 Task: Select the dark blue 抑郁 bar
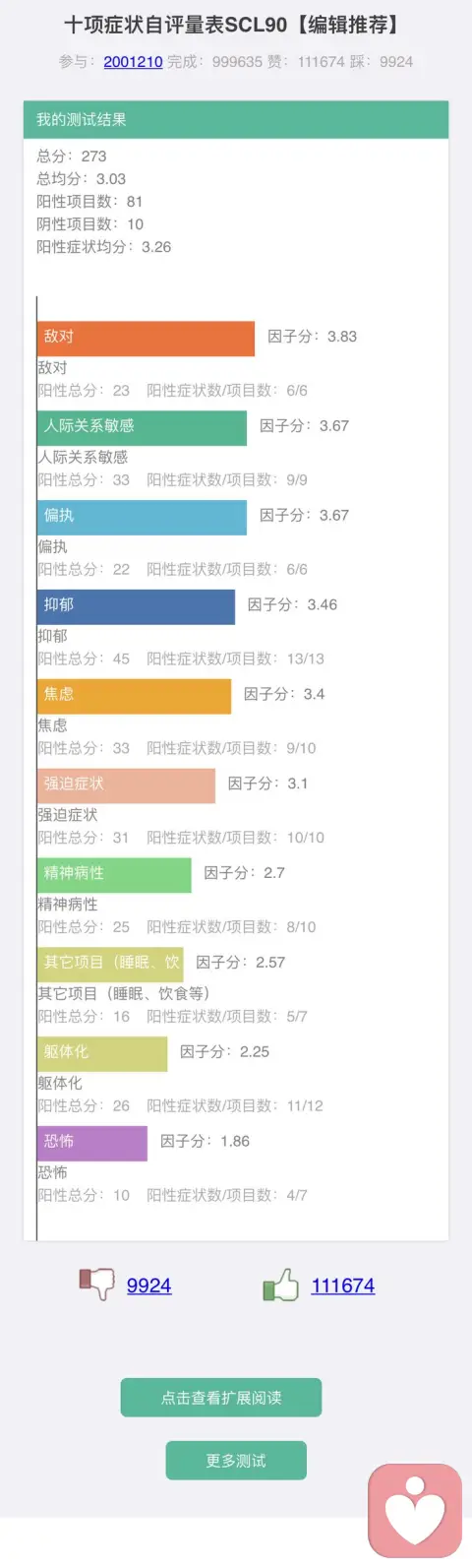136,606
